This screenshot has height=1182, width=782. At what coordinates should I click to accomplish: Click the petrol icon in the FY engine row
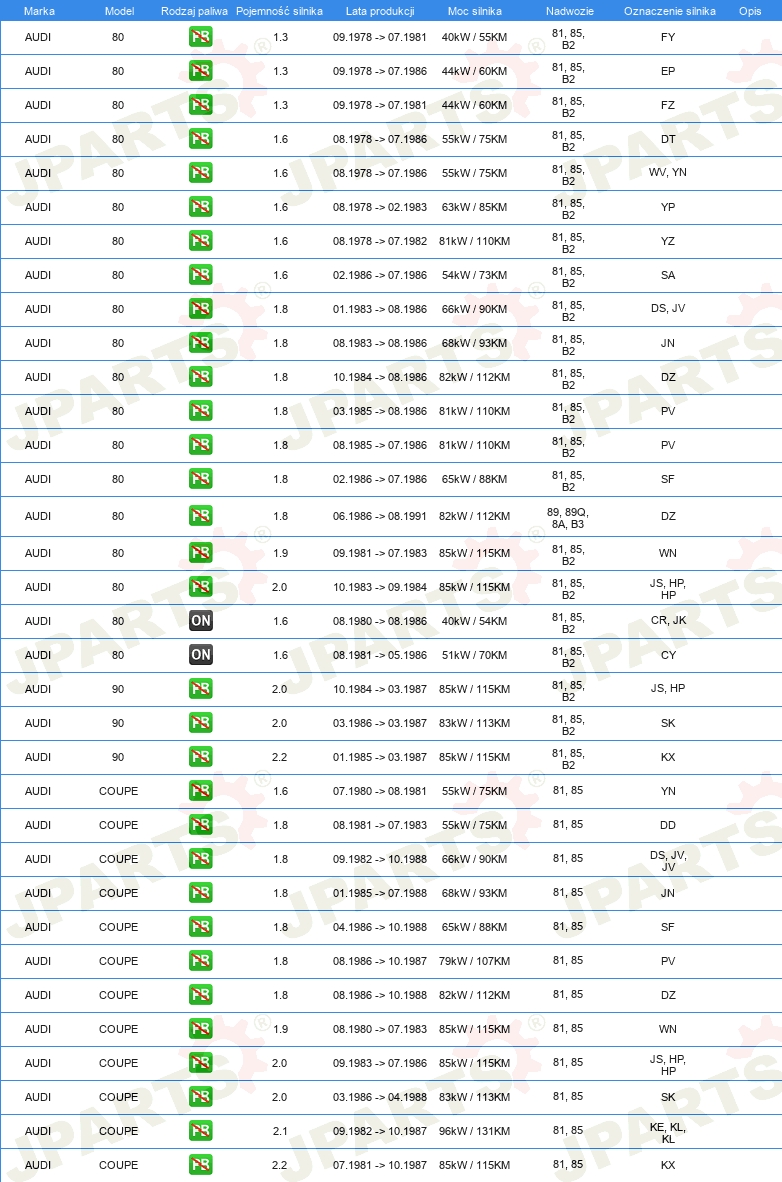point(201,37)
